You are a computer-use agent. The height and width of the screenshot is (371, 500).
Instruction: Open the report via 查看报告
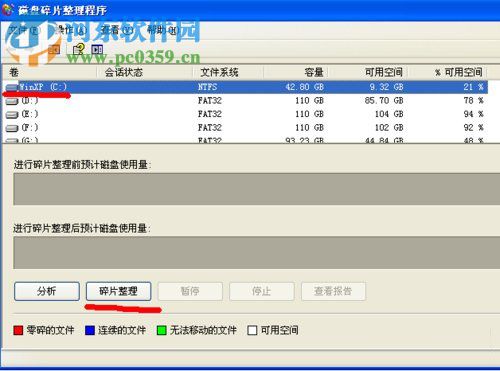333,291
